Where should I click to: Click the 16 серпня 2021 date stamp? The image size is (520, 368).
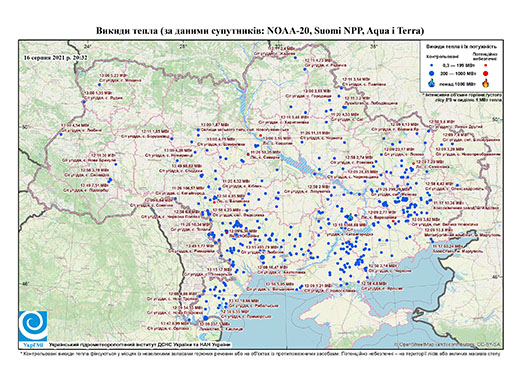[x=56, y=57]
